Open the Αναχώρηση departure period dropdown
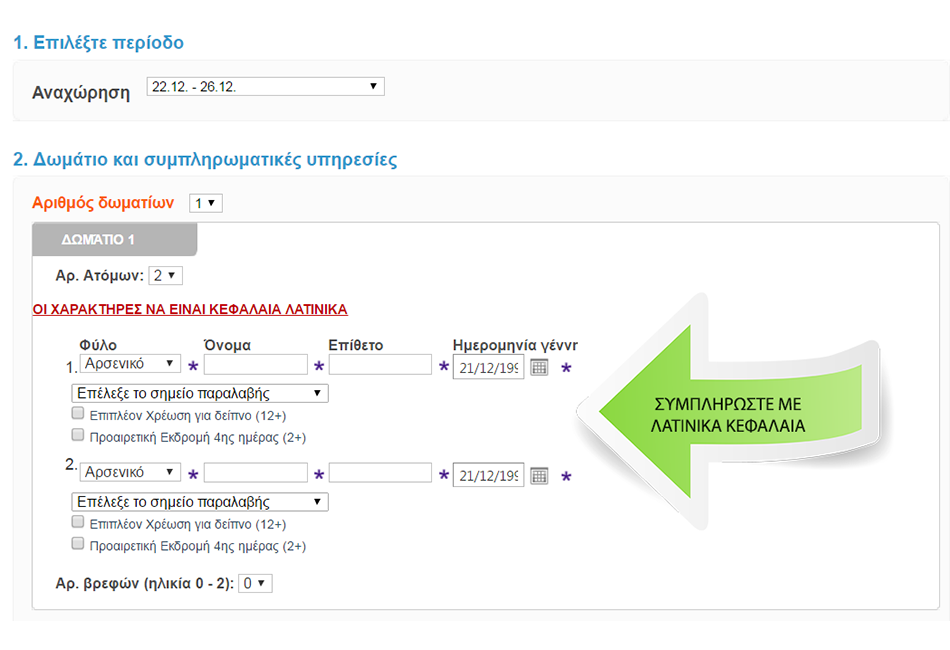The image size is (950, 650). [x=265, y=87]
